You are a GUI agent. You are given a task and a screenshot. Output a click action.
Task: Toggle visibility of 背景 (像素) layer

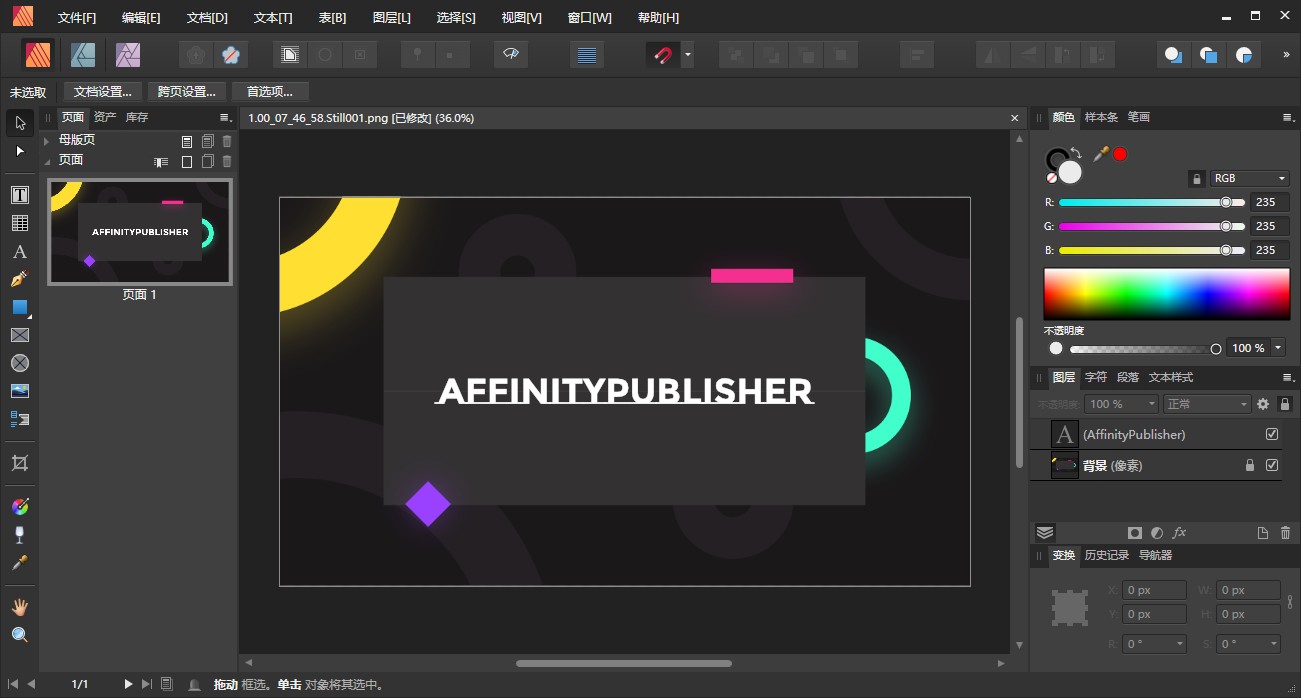tap(1272, 465)
